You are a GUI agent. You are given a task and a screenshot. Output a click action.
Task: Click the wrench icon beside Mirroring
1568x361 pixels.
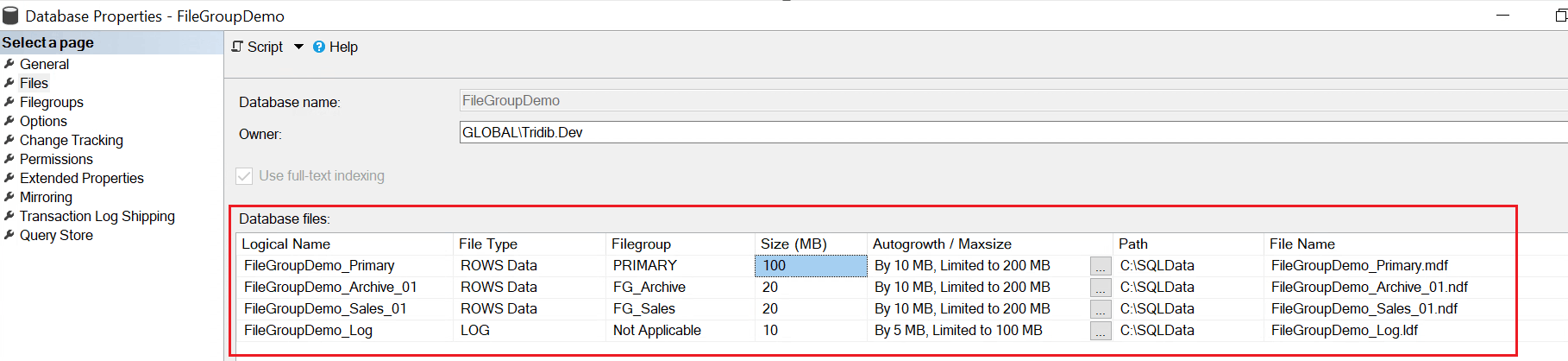9,196
